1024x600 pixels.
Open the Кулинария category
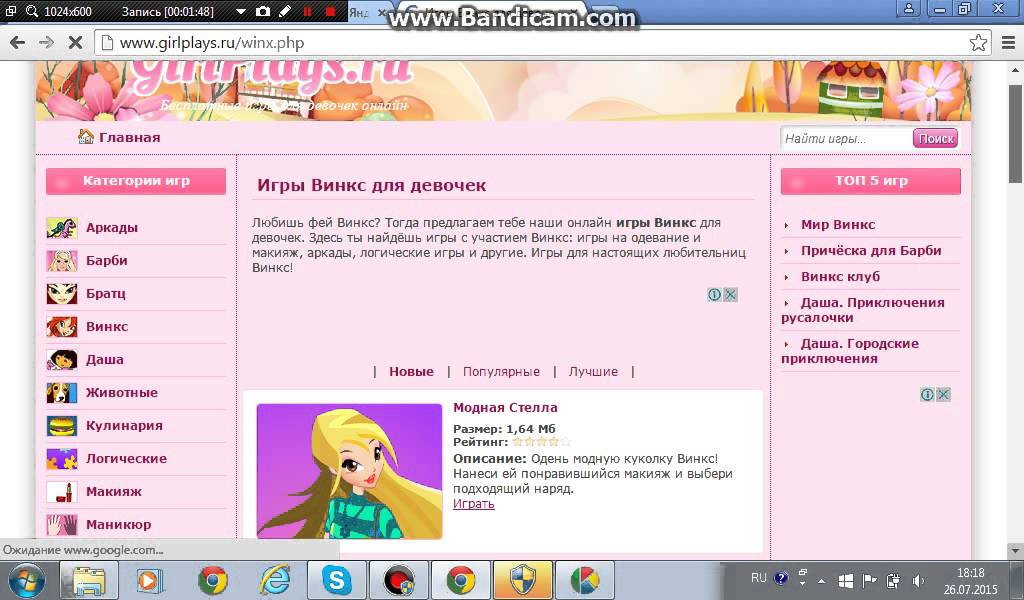[124, 426]
